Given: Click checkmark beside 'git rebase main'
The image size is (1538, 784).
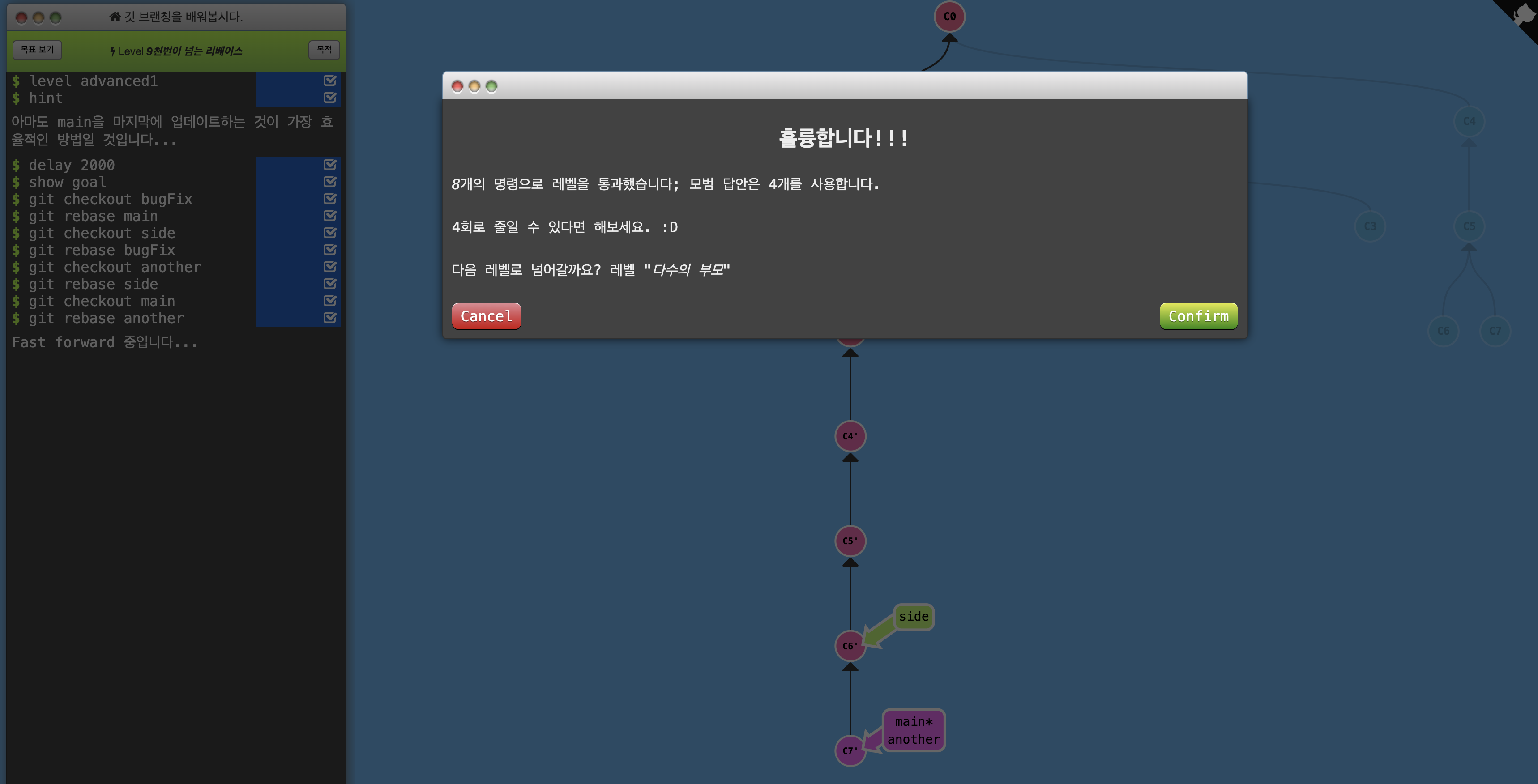Looking at the screenshot, I should coord(329,216).
